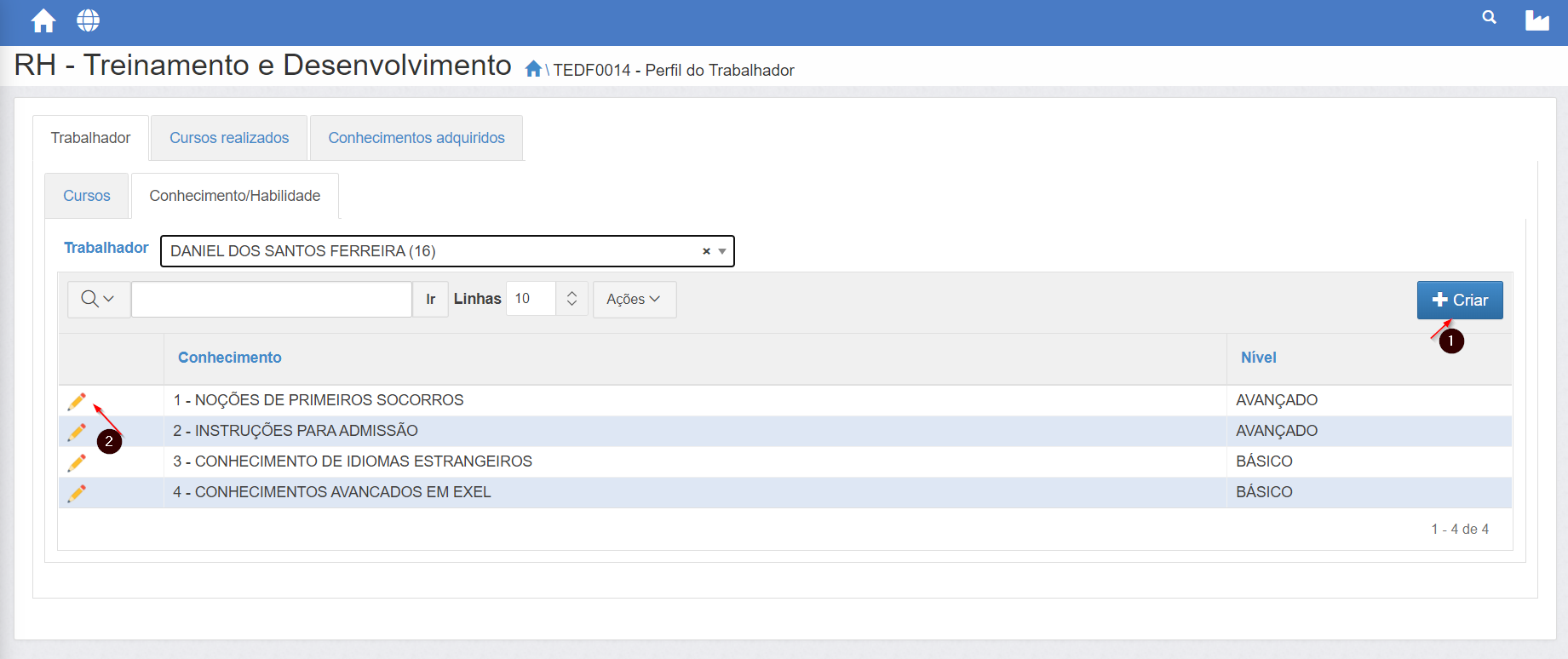Edit row NOÇÕES DE PRIMEIROS SOCORROS pencil

(x=77, y=401)
